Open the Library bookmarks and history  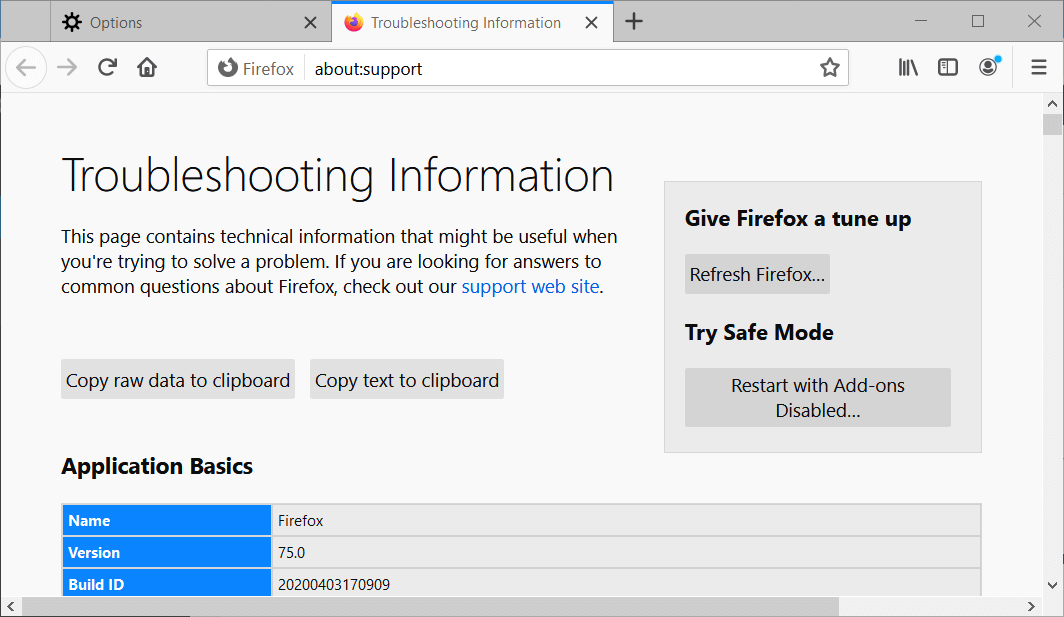pyautogui.click(x=908, y=67)
